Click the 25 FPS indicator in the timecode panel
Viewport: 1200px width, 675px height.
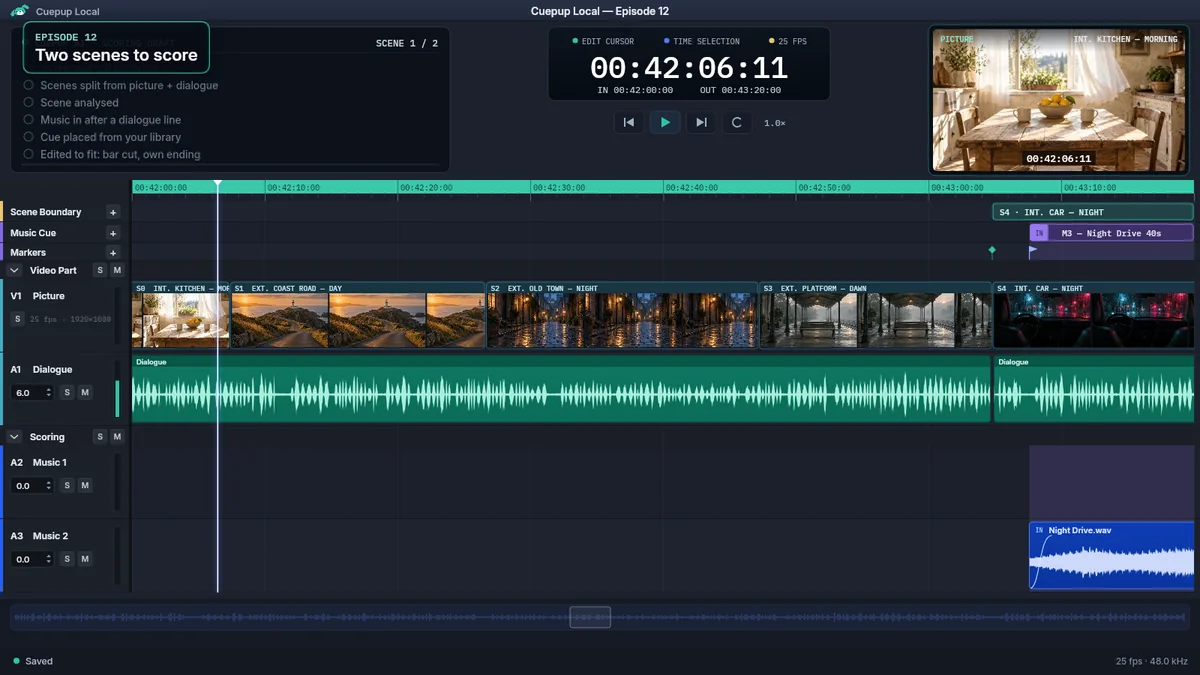coord(788,41)
